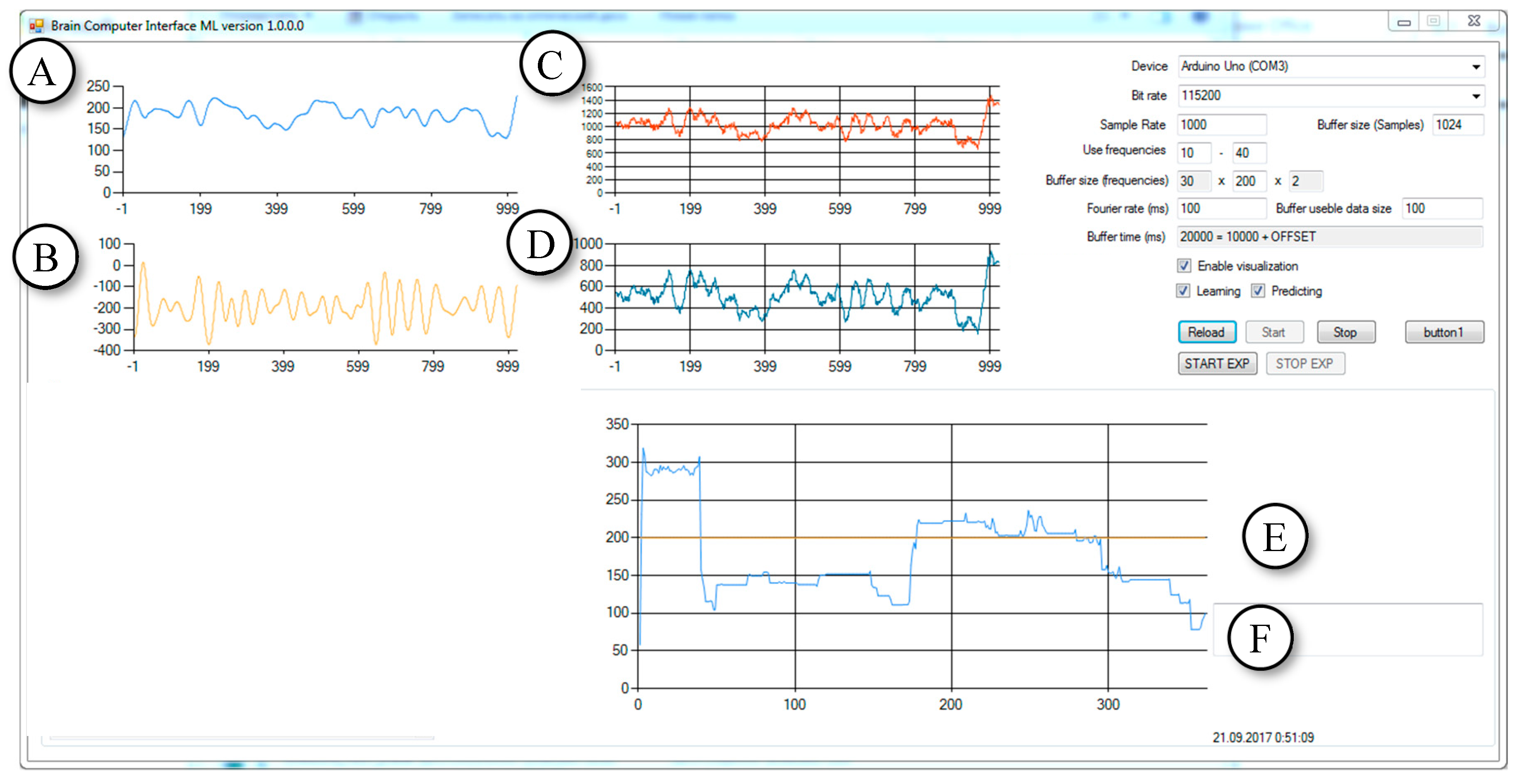The height and width of the screenshot is (784, 1518).
Task: Toggle the Predicting checkbox
Action: coord(1257,291)
